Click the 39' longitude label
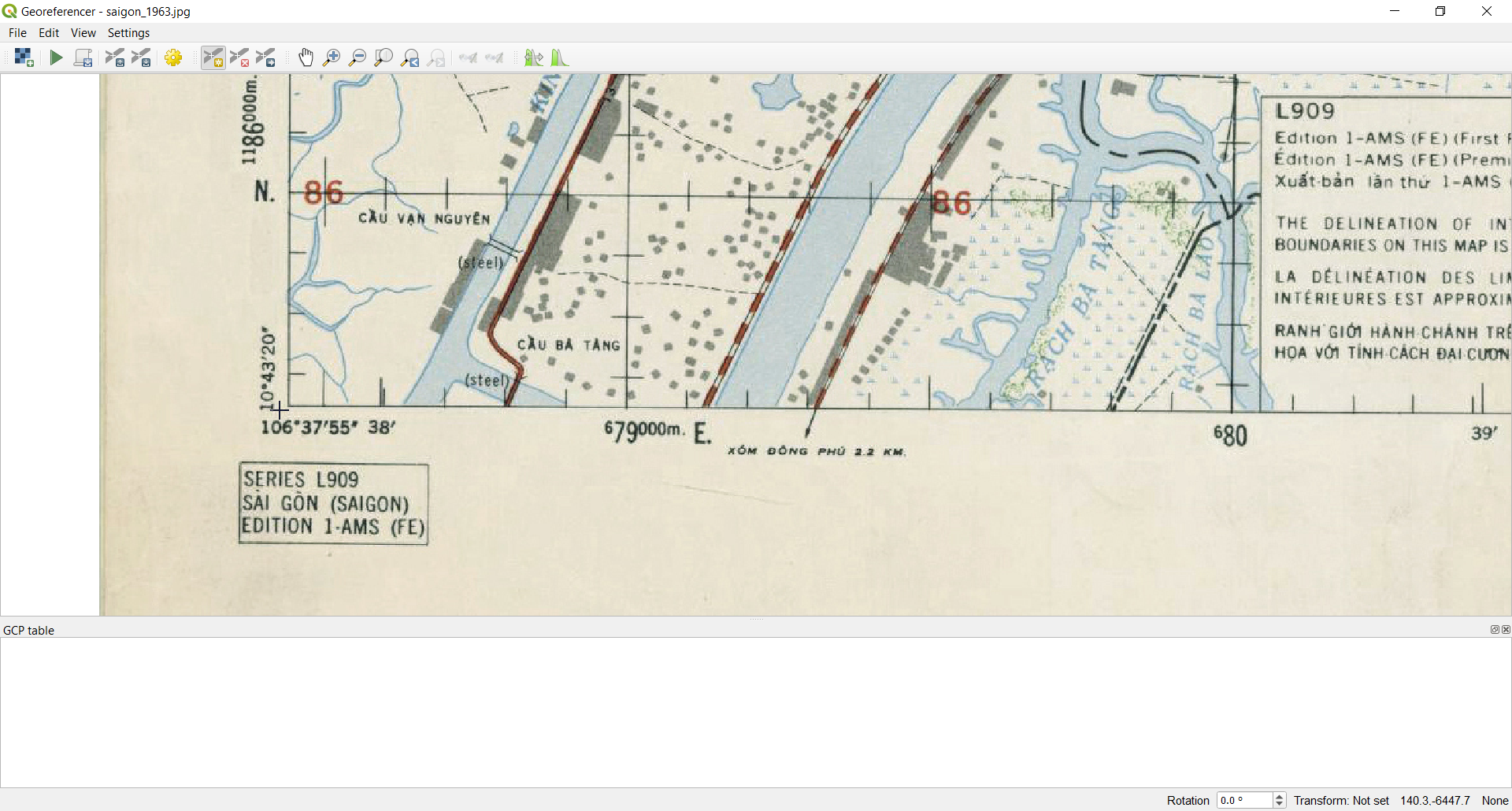 (1484, 433)
